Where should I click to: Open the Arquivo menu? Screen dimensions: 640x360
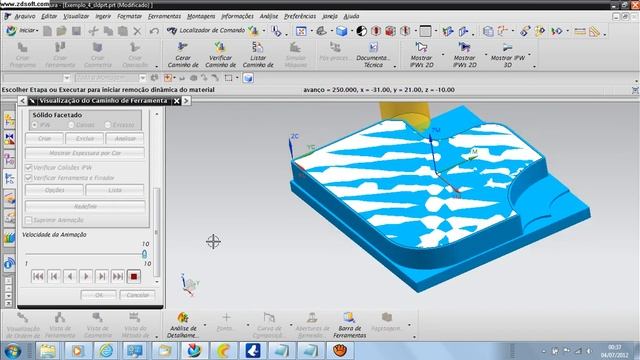tap(25, 16)
